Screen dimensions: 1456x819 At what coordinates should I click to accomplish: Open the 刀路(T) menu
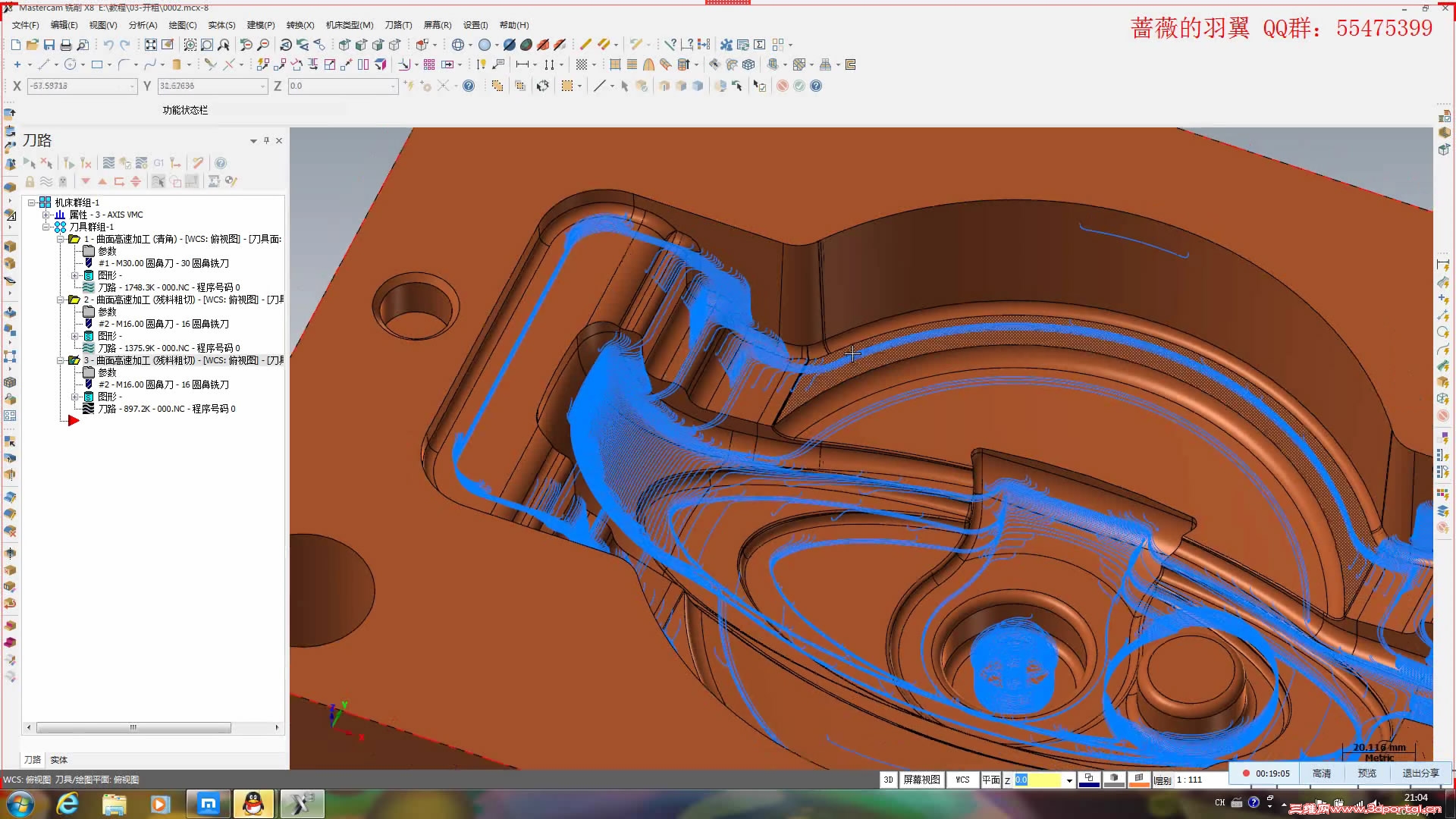[x=398, y=25]
